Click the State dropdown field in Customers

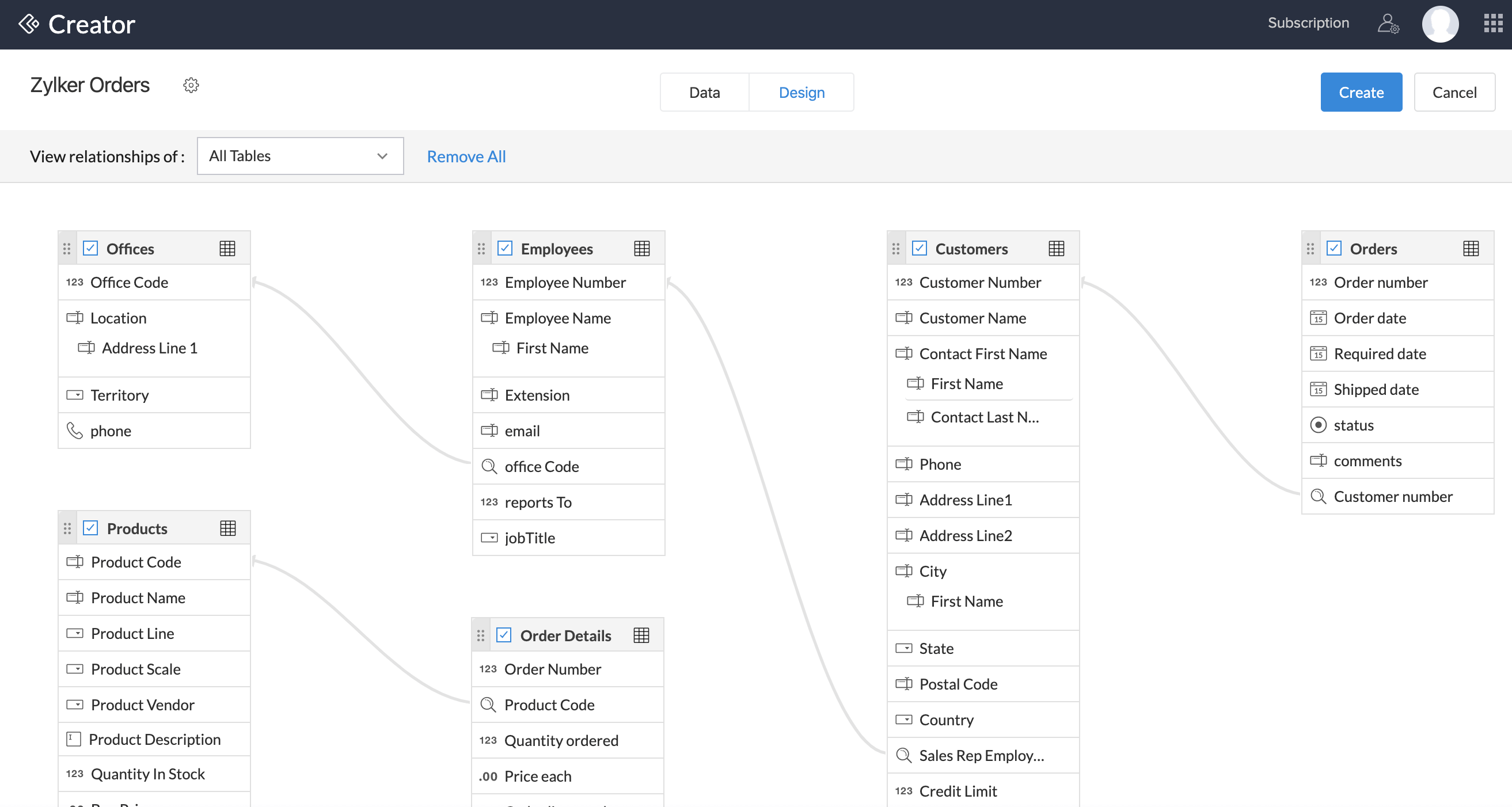pos(983,648)
